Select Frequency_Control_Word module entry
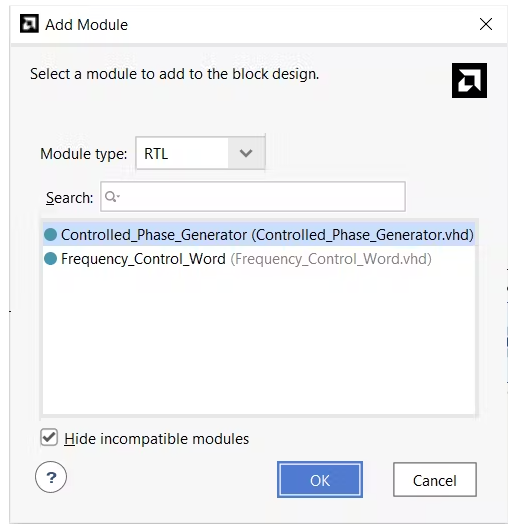512x531 pixels. point(259,259)
